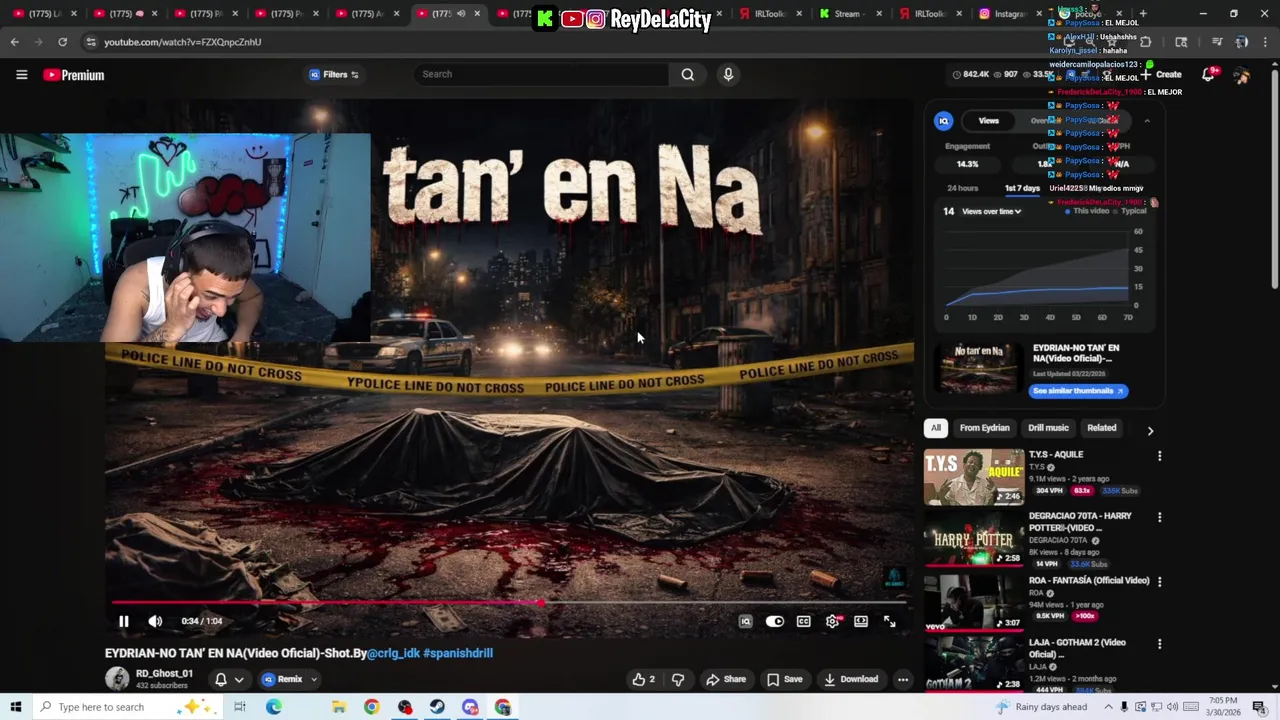
Task: Seek on the red video progress bar
Action: (x=510, y=602)
